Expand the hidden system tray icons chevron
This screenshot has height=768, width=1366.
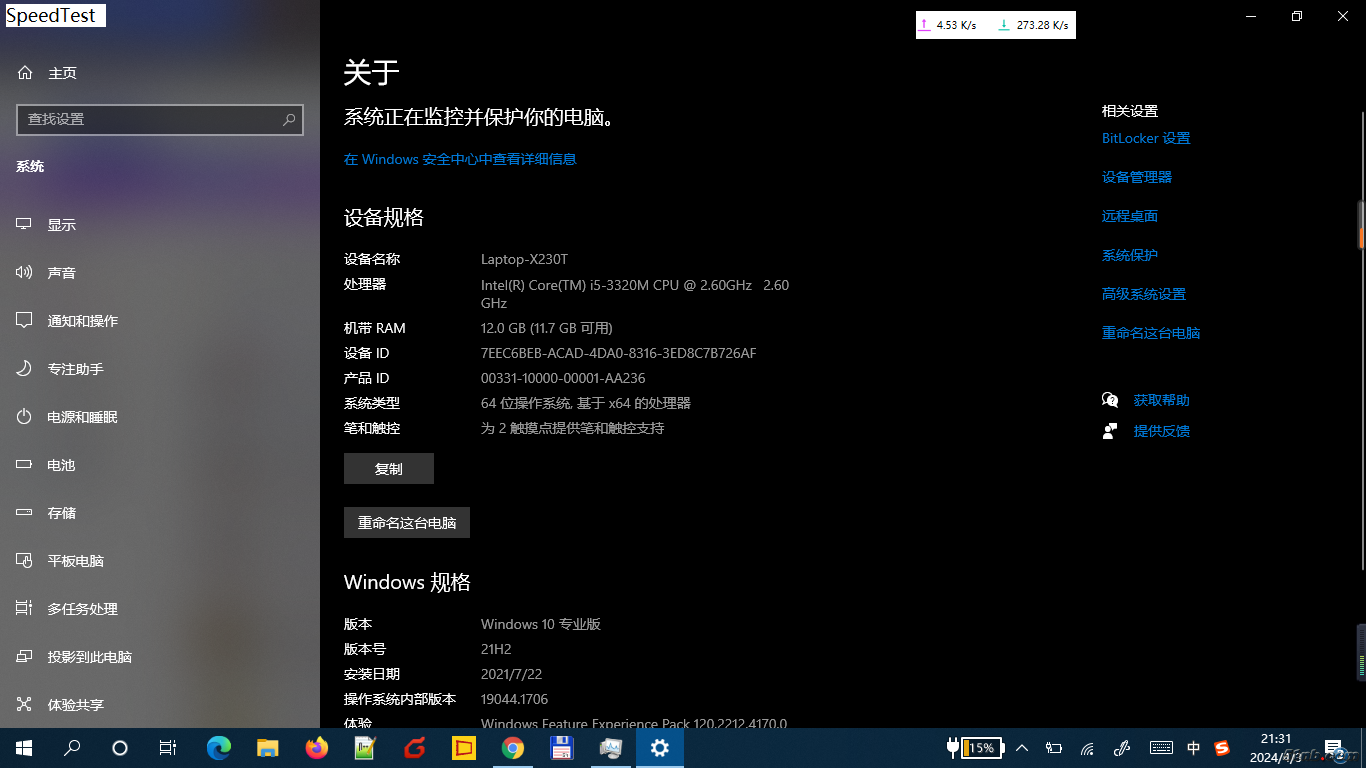1022,748
